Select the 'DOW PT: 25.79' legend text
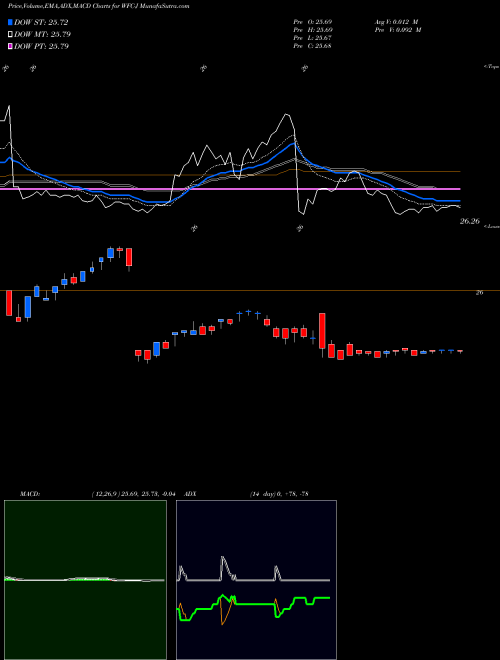 [x=41, y=46]
